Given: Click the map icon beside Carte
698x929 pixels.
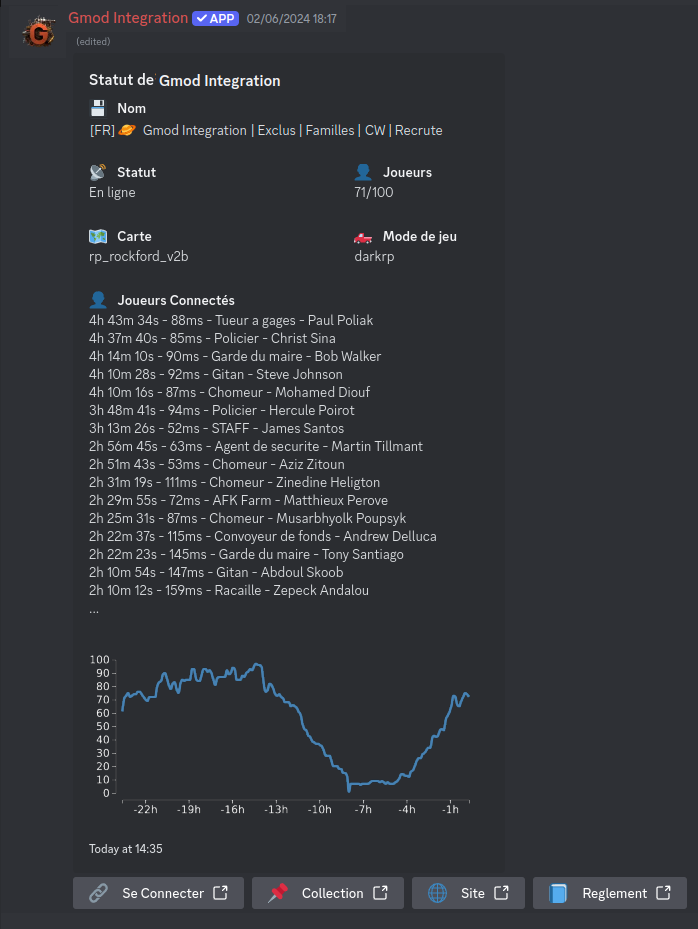Looking at the screenshot, I should point(98,236).
